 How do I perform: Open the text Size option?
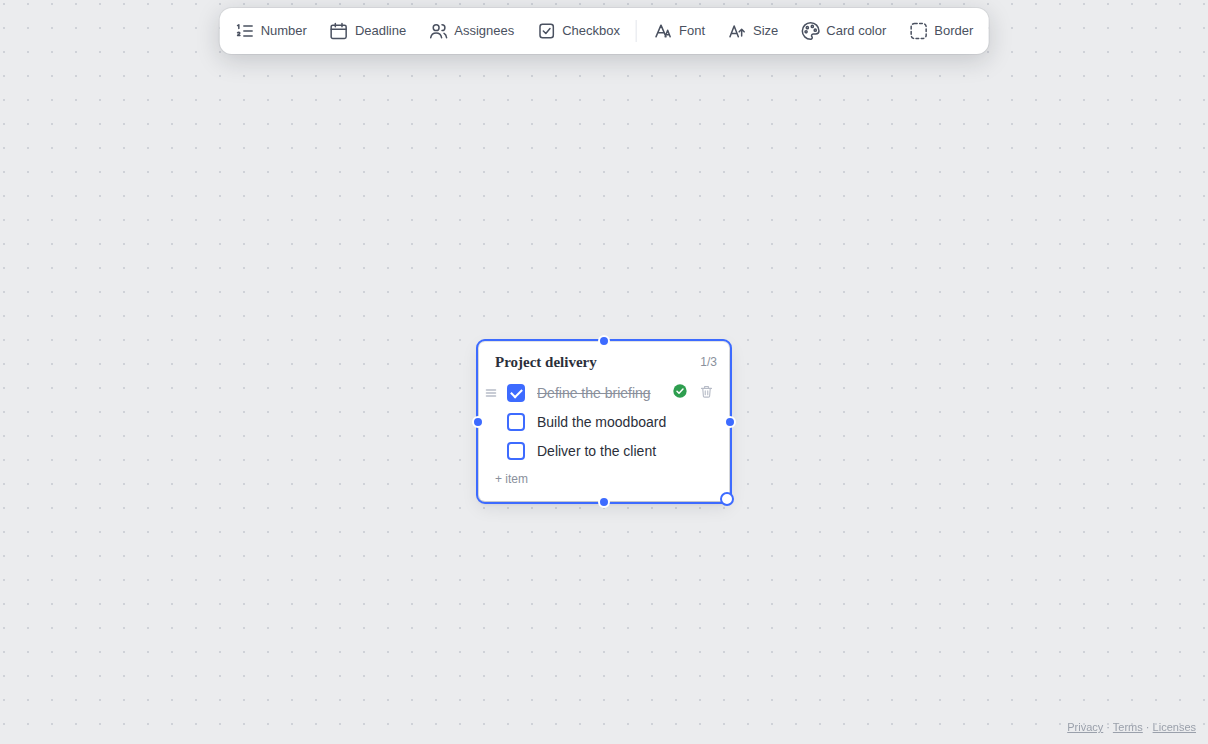[x=753, y=31]
